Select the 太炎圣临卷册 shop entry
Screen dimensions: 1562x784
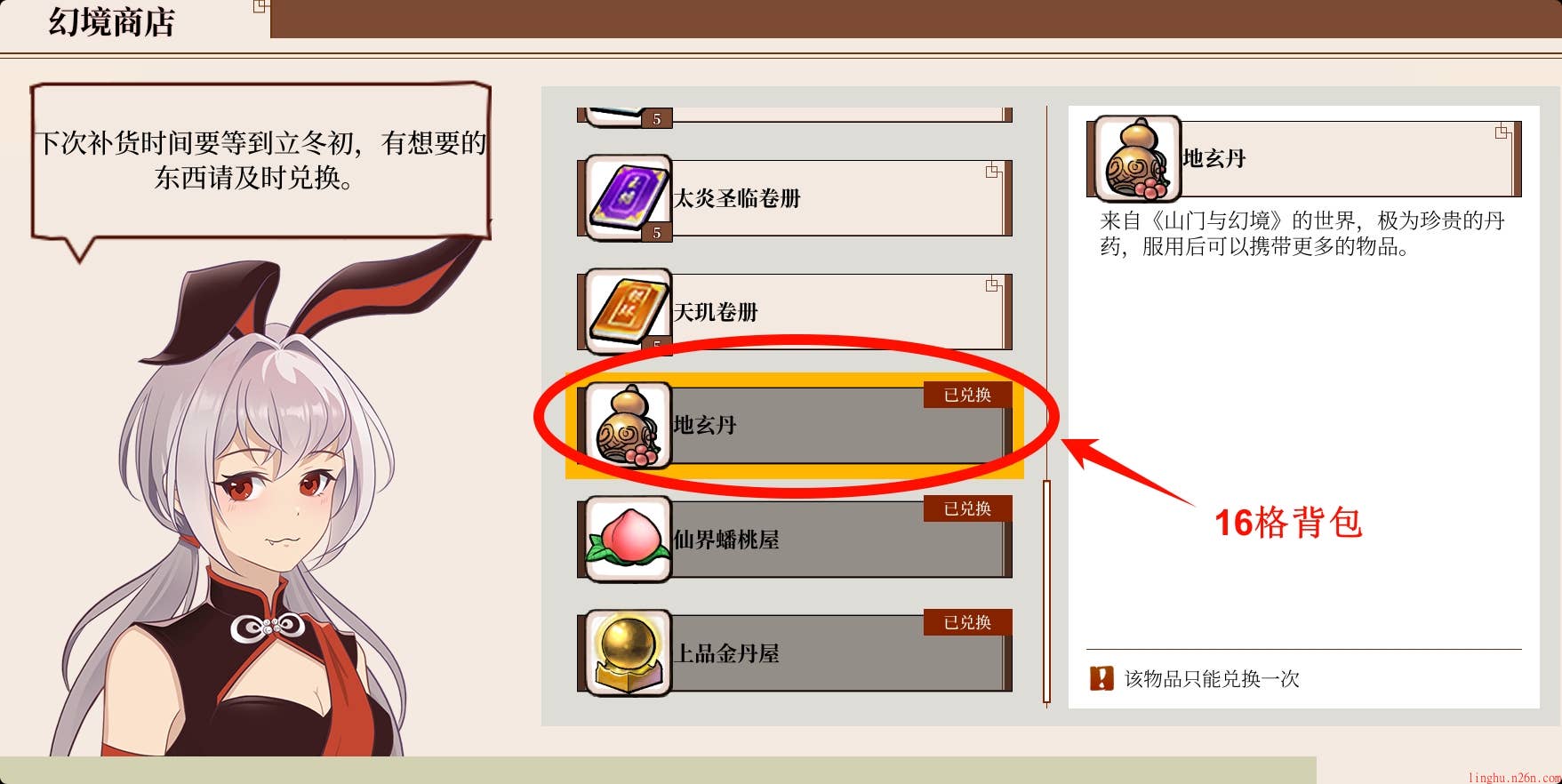pyautogui.click(x=795, y=197)
